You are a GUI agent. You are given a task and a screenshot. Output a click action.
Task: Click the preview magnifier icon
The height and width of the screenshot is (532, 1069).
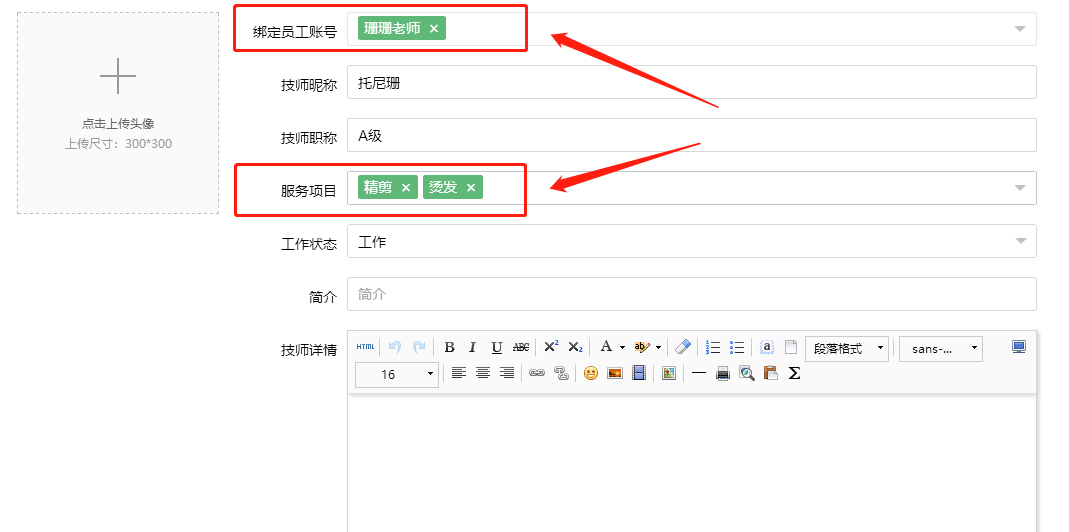[747, 373]
